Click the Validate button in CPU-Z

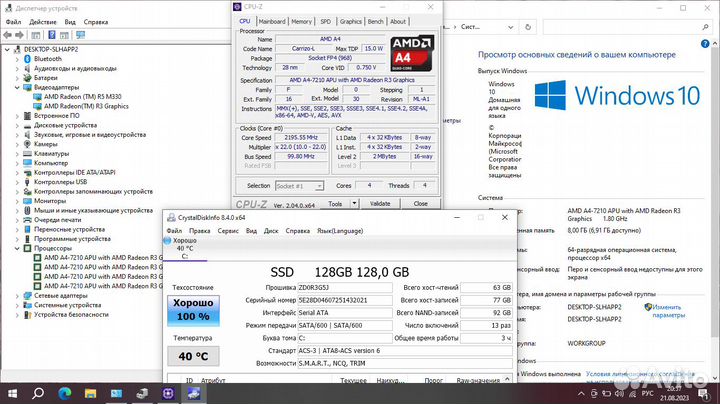point(380,204)
